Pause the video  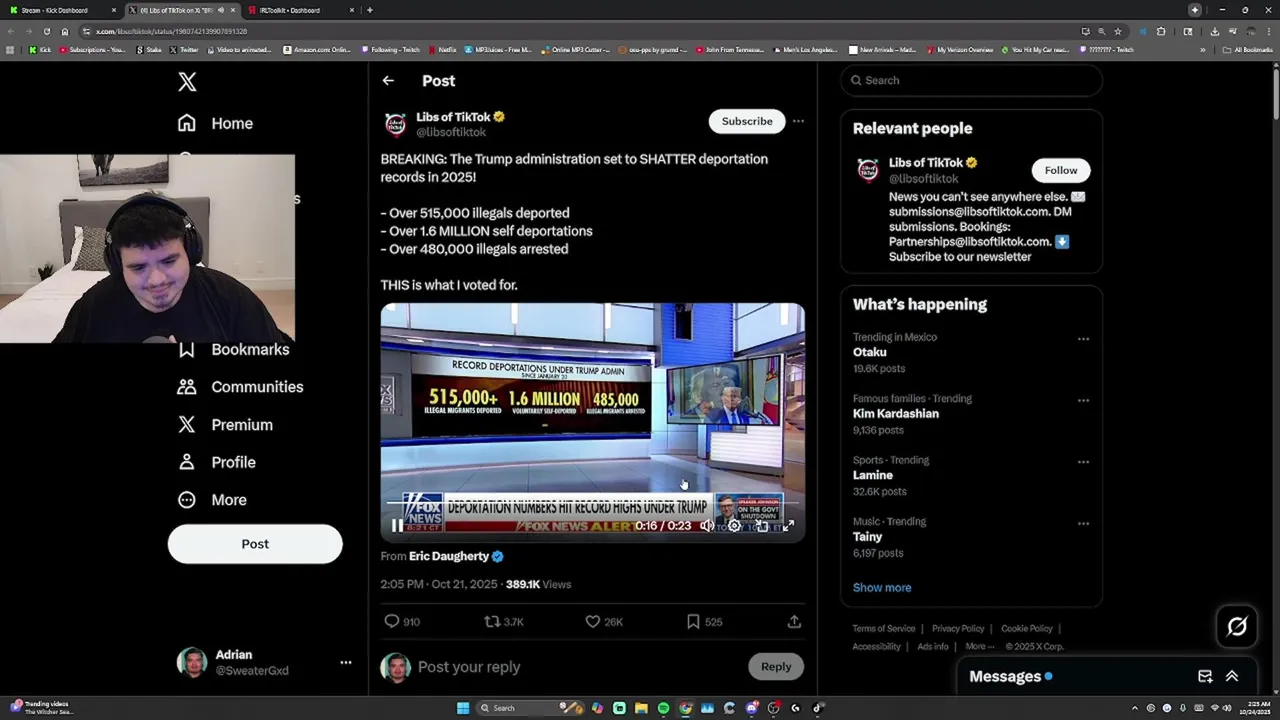[x=397, y=526]
